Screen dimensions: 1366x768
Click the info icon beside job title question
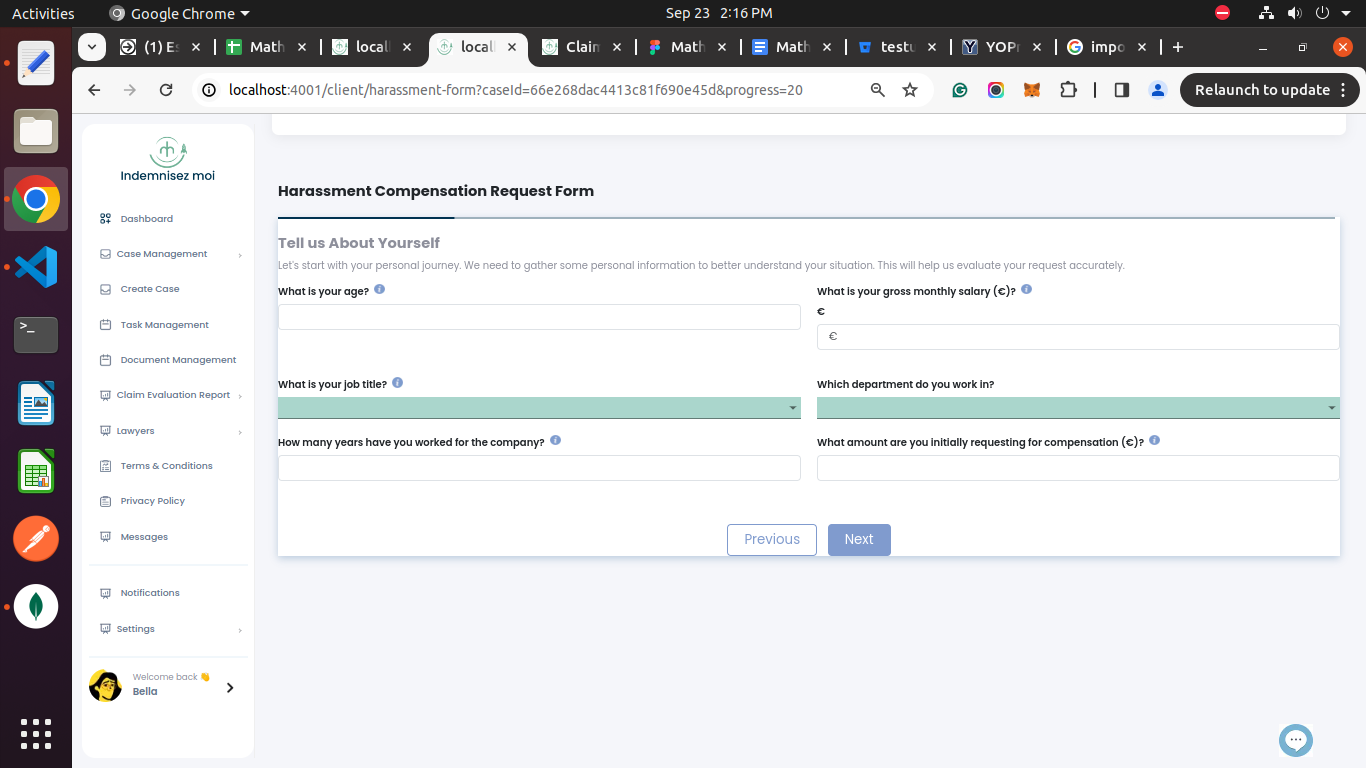pyautogui.click(x=398, y=383)
